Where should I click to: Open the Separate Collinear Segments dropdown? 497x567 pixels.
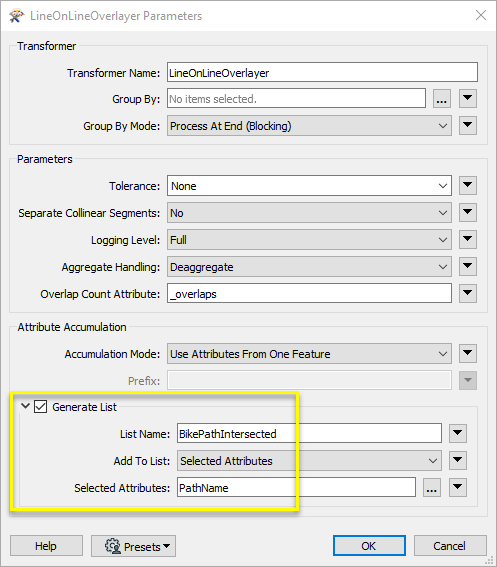pos(309,213)
